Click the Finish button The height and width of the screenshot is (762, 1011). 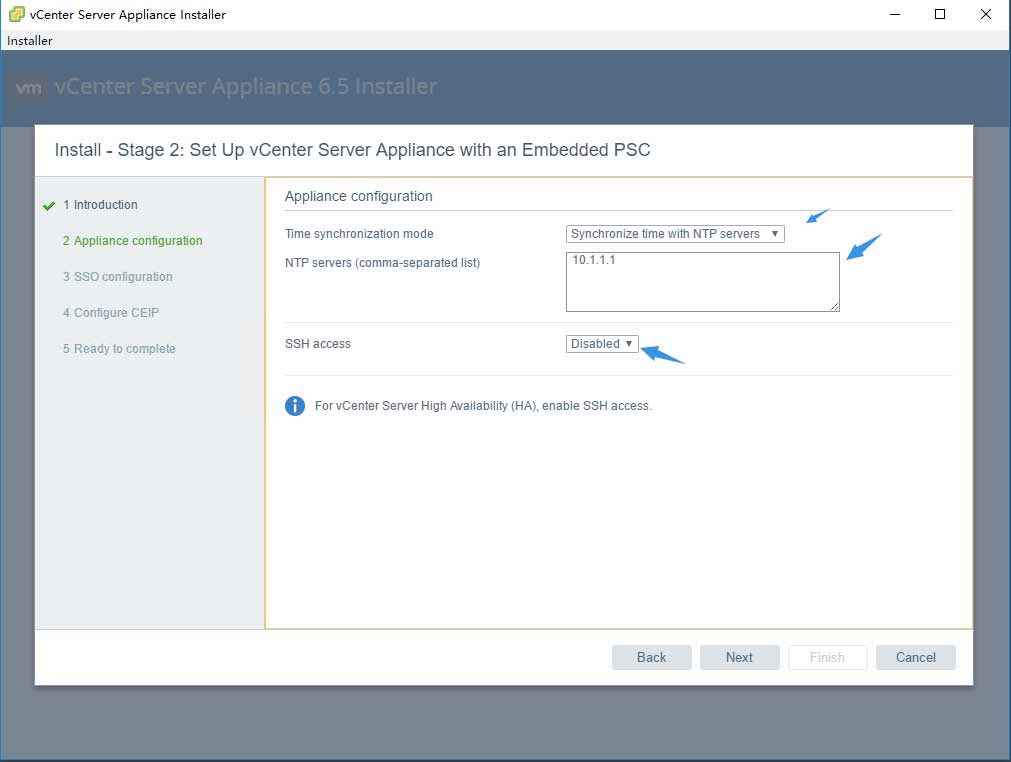[x=827, y=657]
